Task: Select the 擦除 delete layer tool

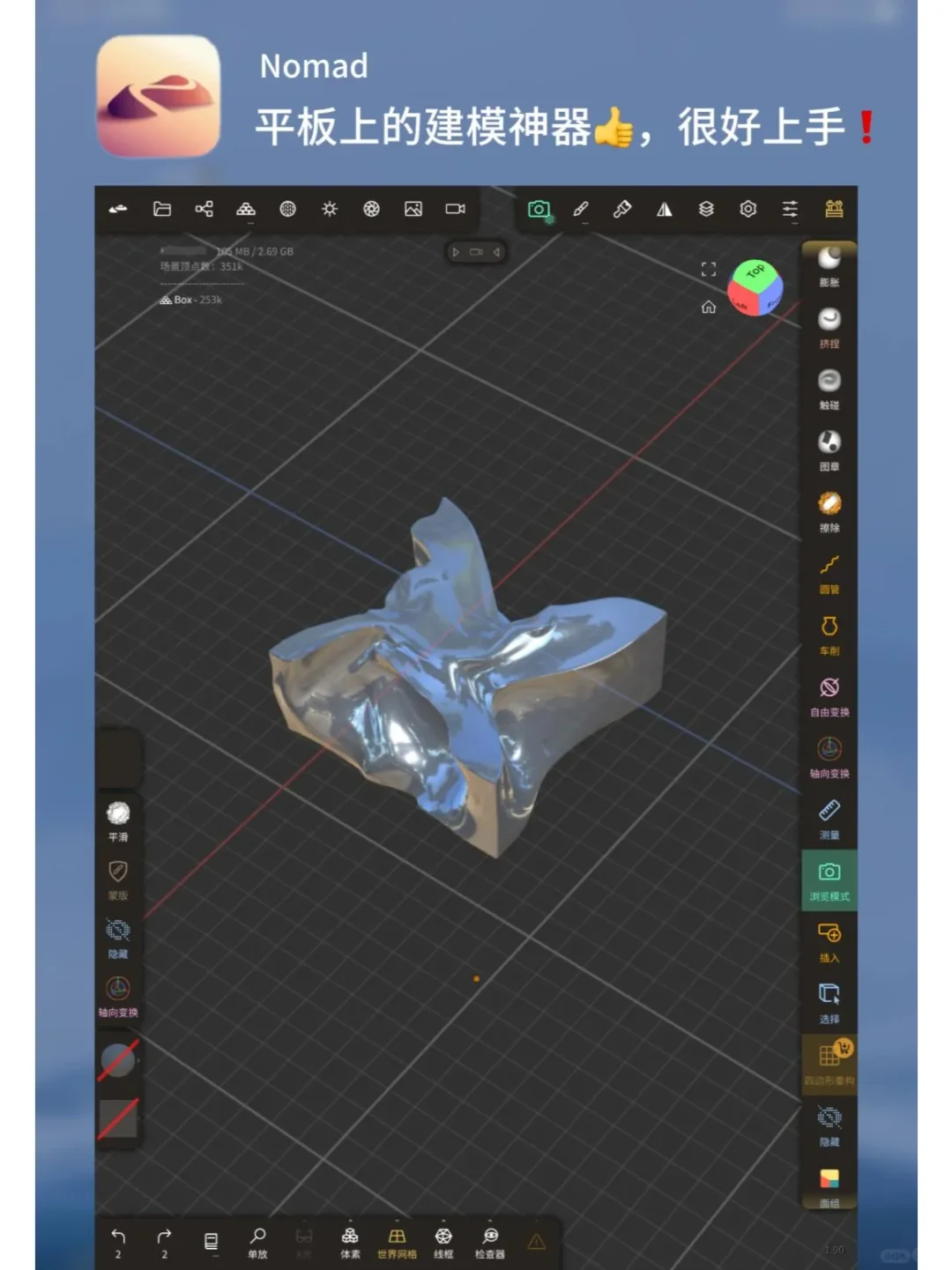Action: pyautogui.click(x=829, y=512)
